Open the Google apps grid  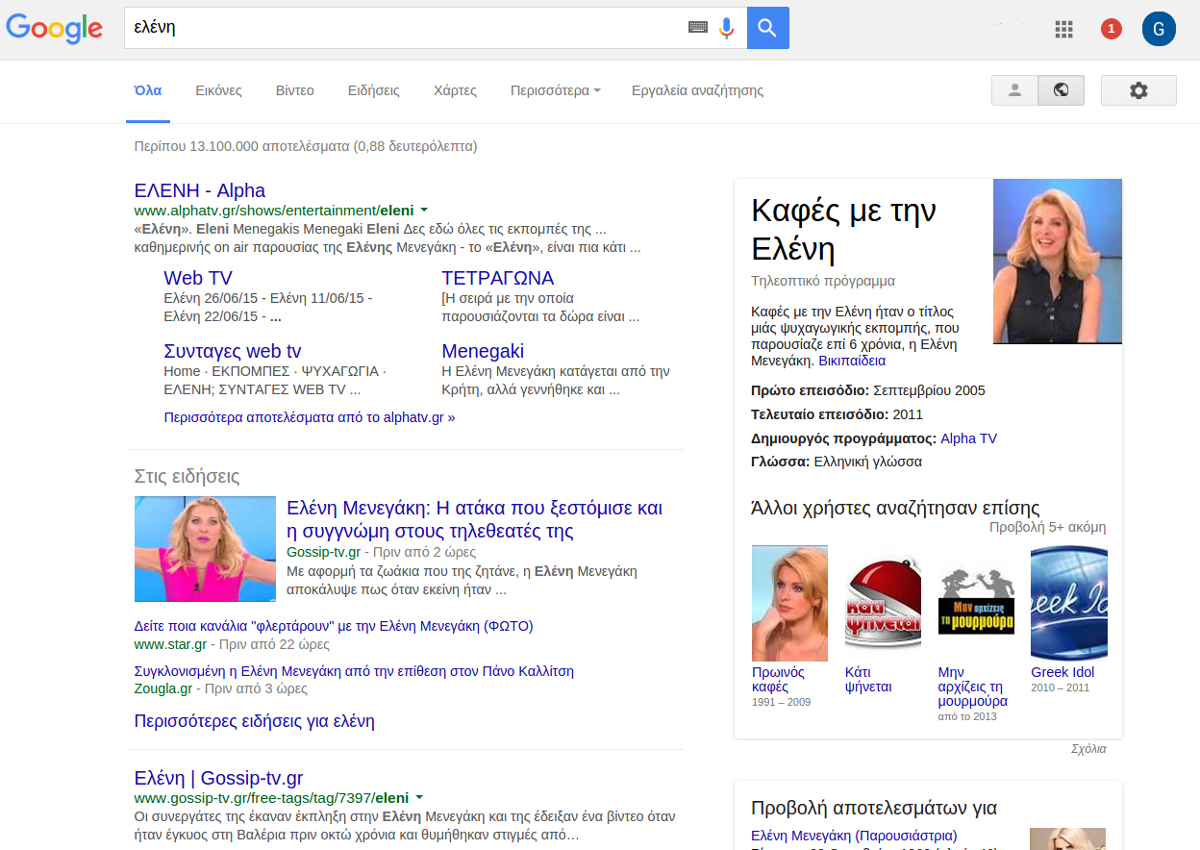[1064, 29]
